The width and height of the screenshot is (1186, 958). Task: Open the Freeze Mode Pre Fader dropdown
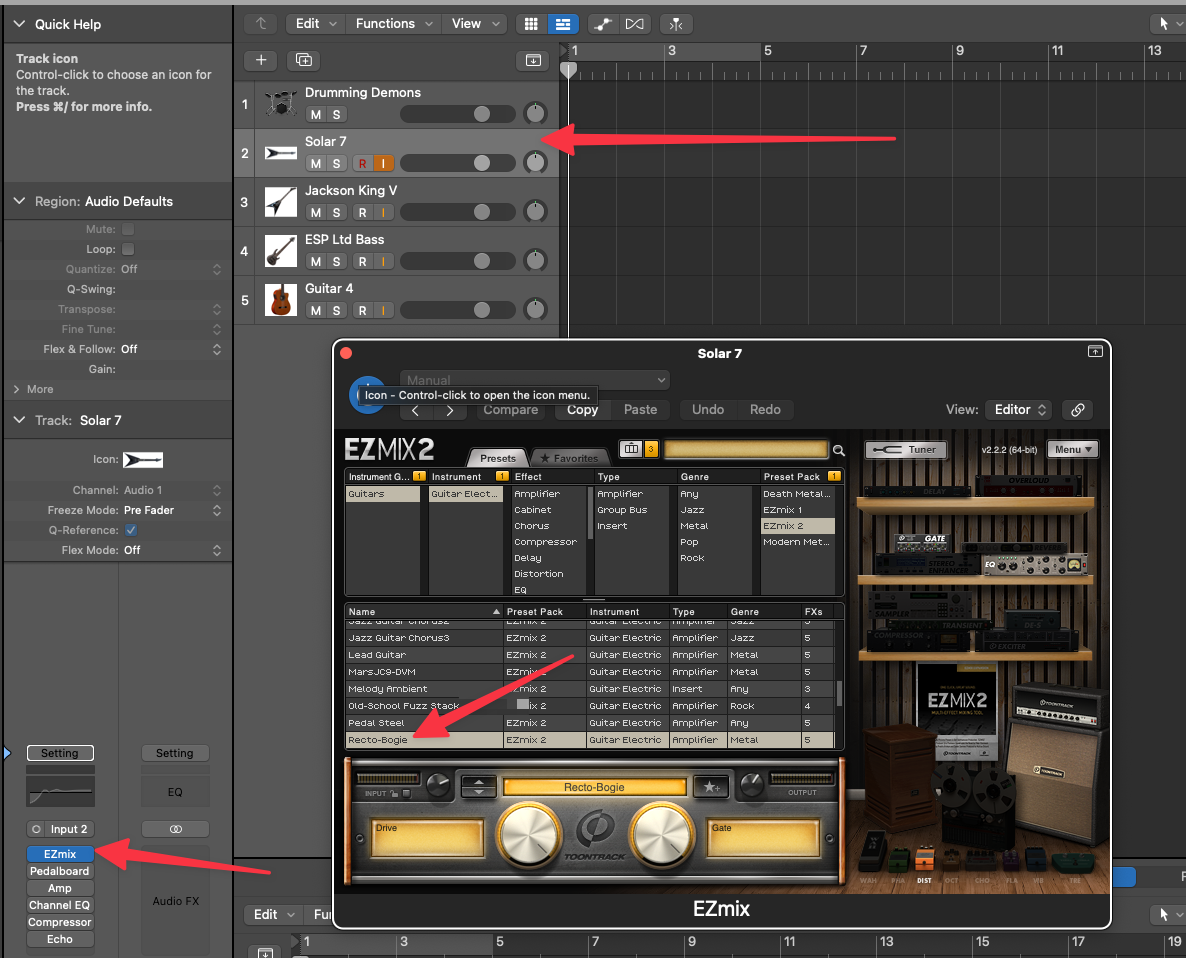click(x=170, y=510)
